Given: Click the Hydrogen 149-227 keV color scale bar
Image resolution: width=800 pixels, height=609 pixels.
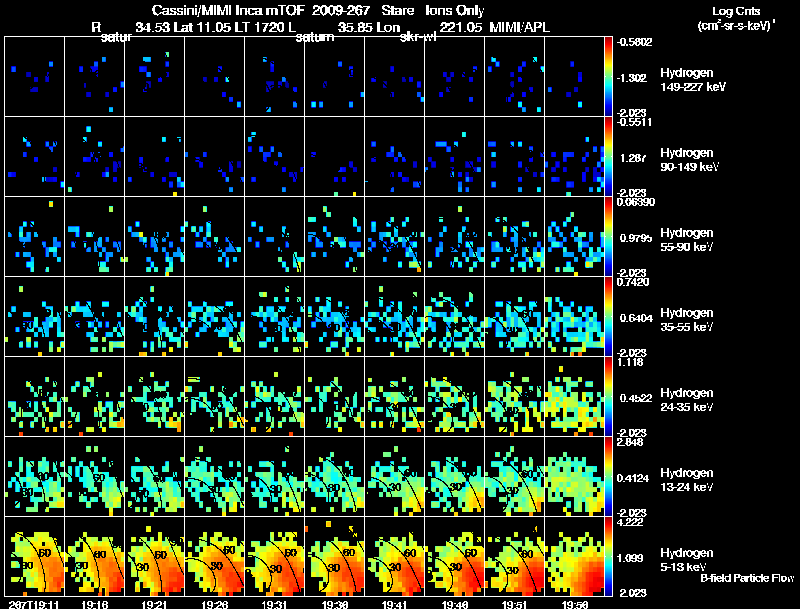Looking at the screenshot, I should coord(608,77).
